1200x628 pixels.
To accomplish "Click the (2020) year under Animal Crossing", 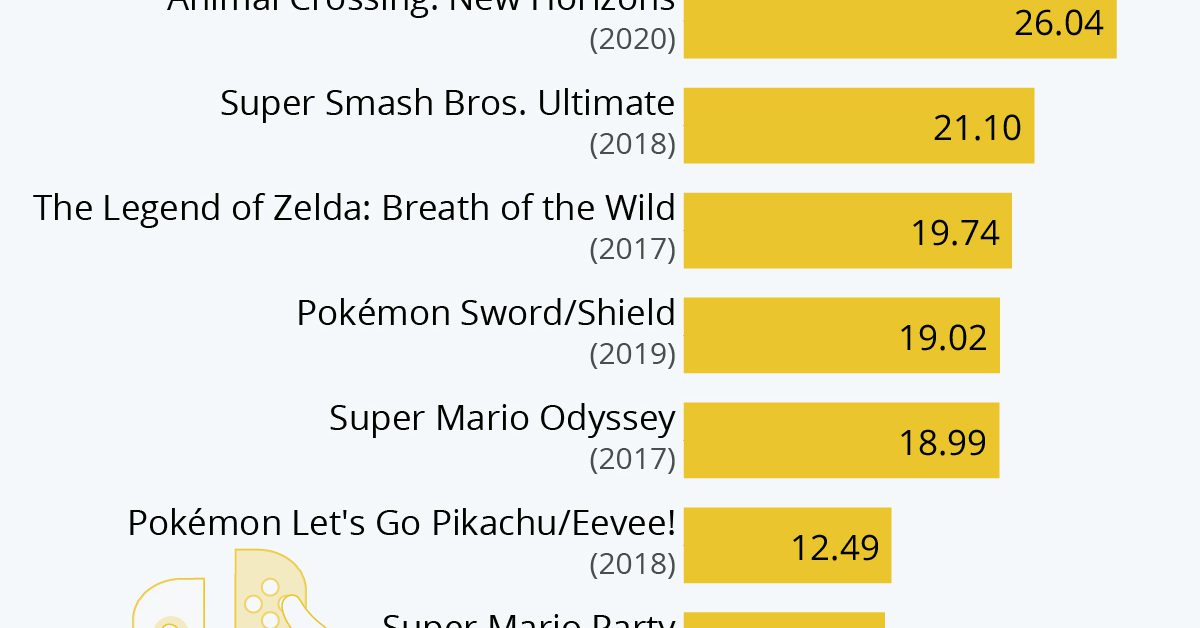I will 633,40.
